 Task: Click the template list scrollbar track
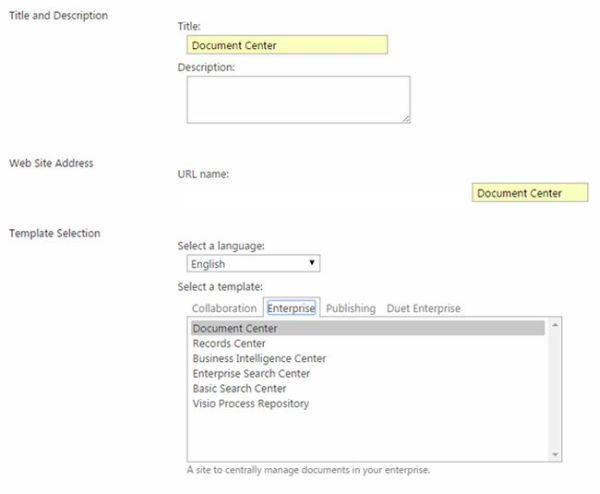pos(555,390)
